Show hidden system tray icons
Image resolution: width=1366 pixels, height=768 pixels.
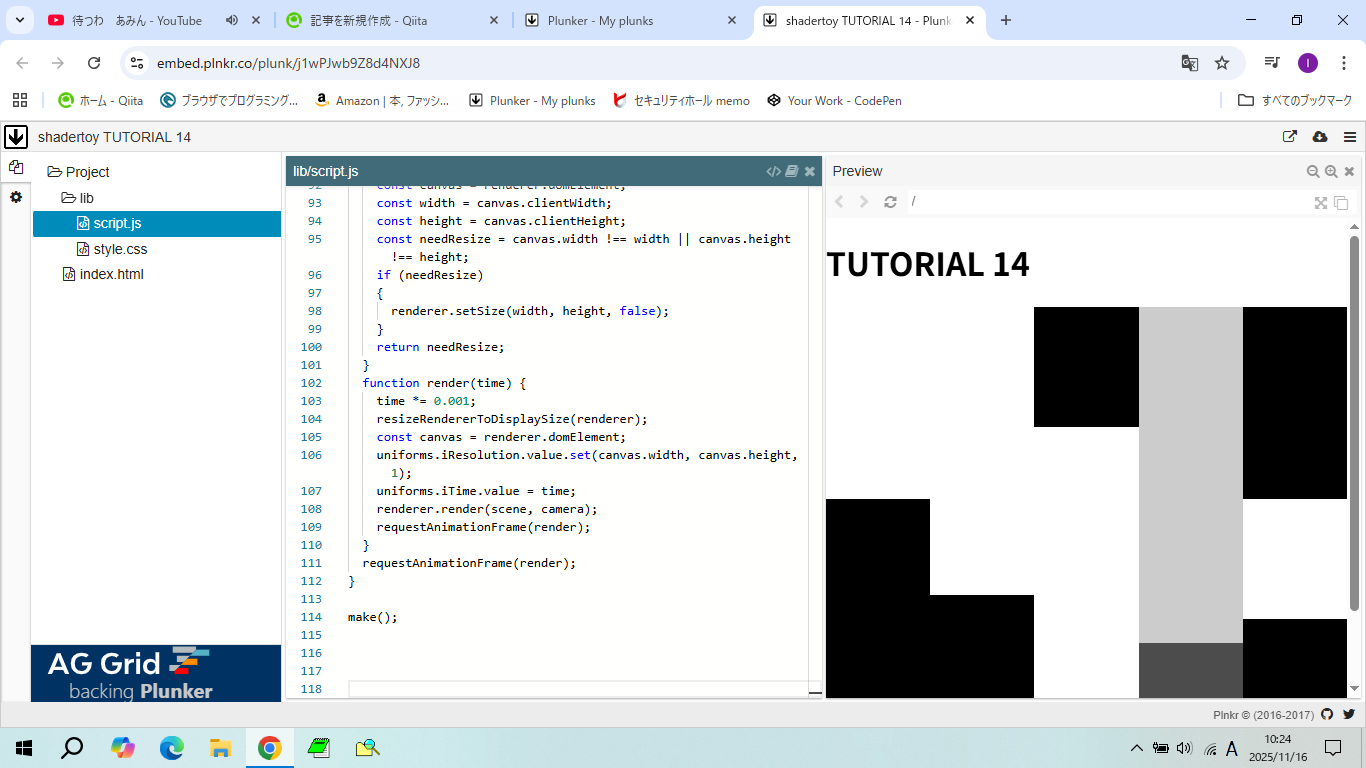point(1136,747)
